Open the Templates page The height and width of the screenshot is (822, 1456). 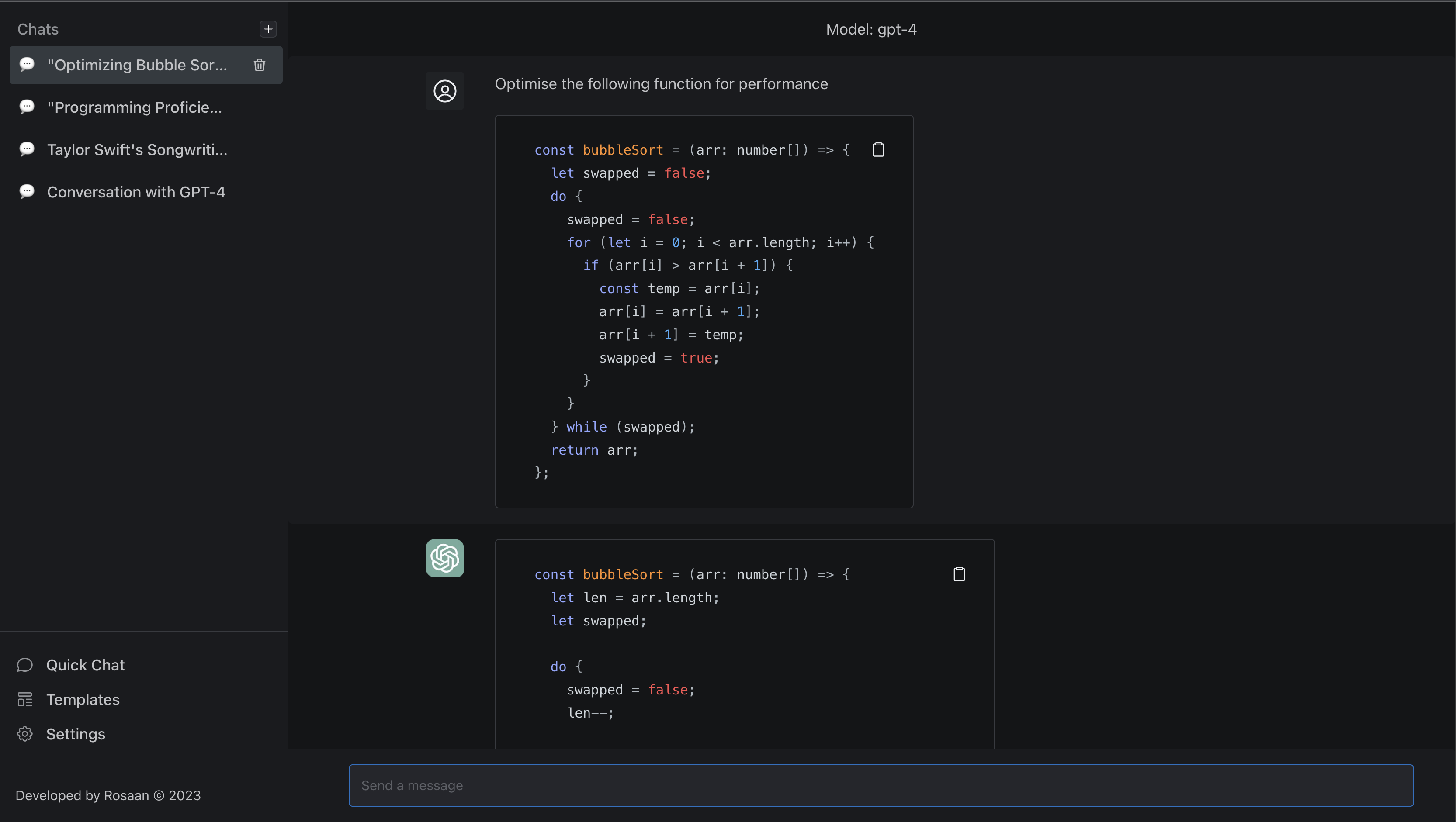point(83,699)
